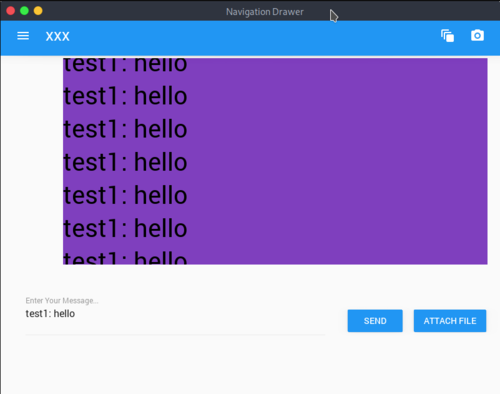Select the cut-off message at the top of the list
Screen dimensions: 500x394
125,65
